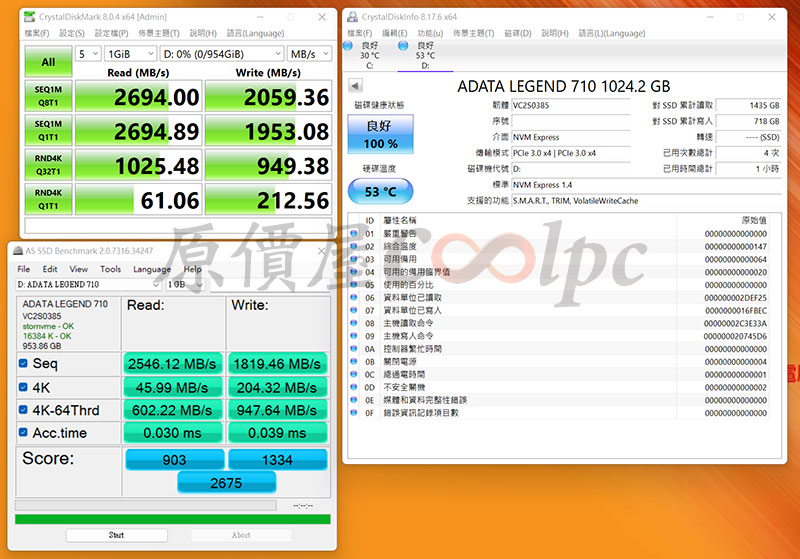Toggle the 4K-64Thrd test checkbox

(24, 410)
